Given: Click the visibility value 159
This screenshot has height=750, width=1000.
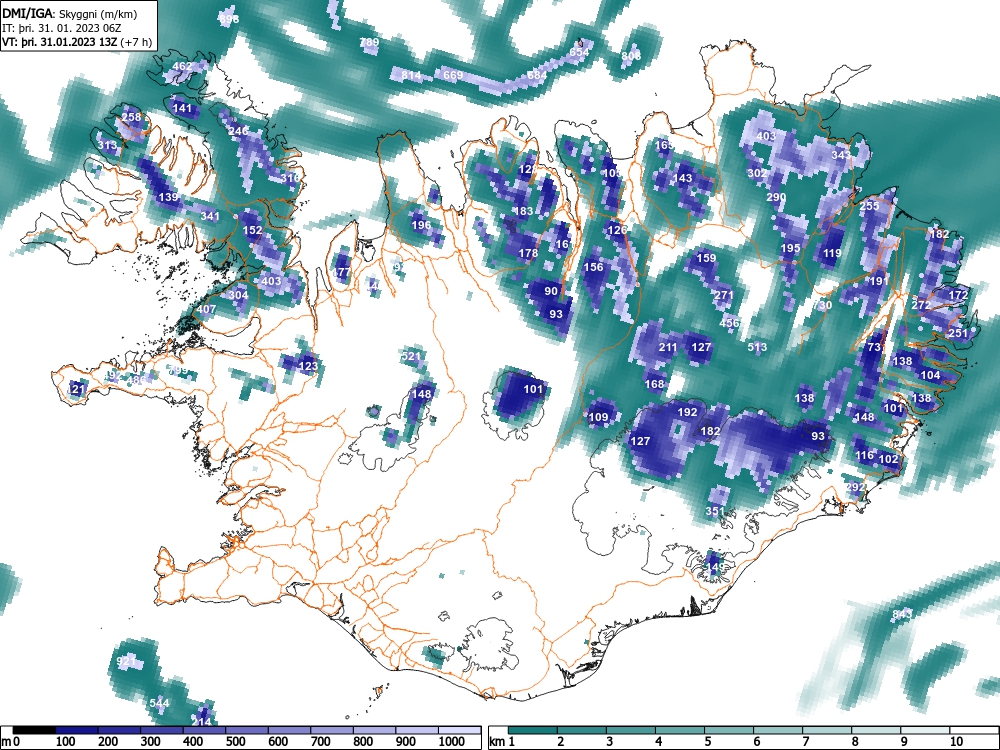Looking at the screenshot, I should [706, 258].
